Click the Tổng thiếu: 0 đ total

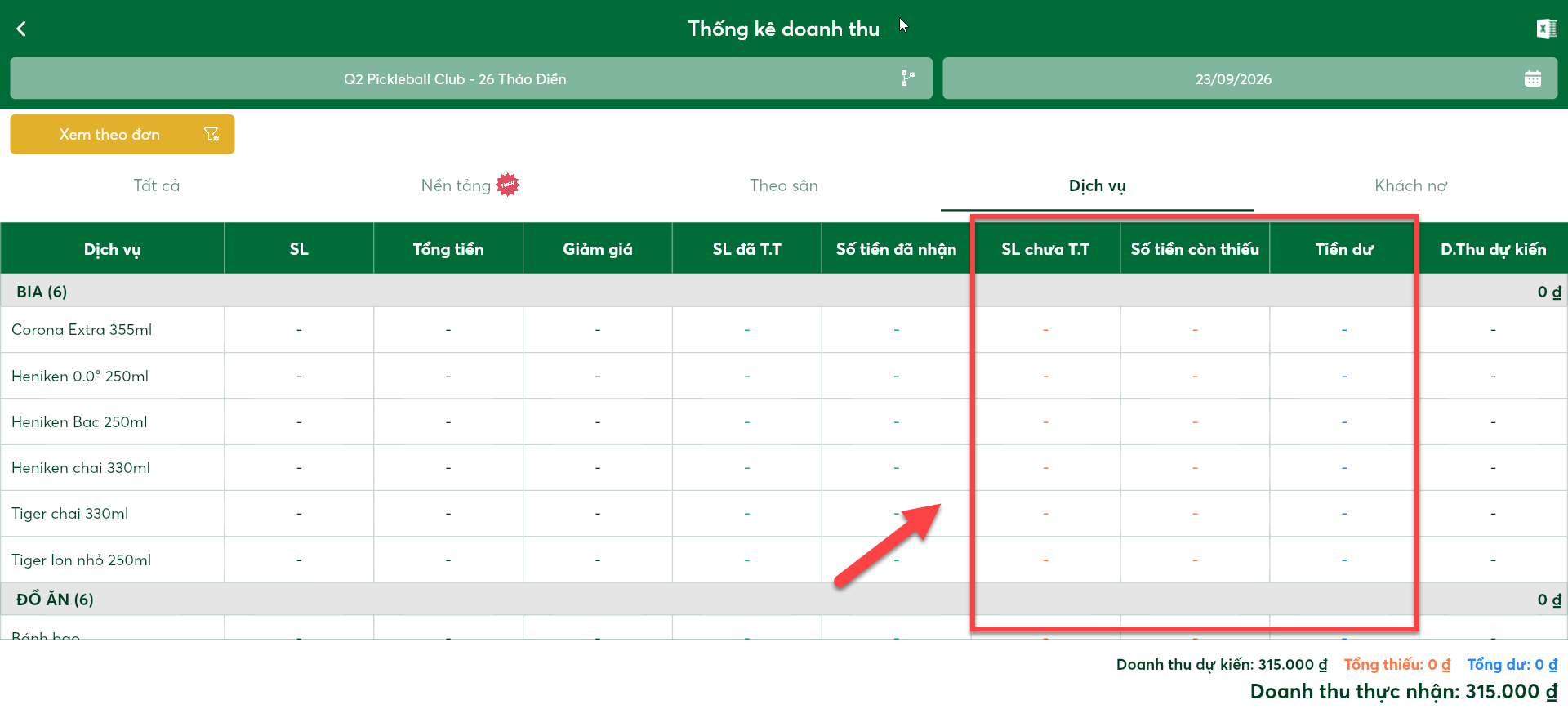1397,665
